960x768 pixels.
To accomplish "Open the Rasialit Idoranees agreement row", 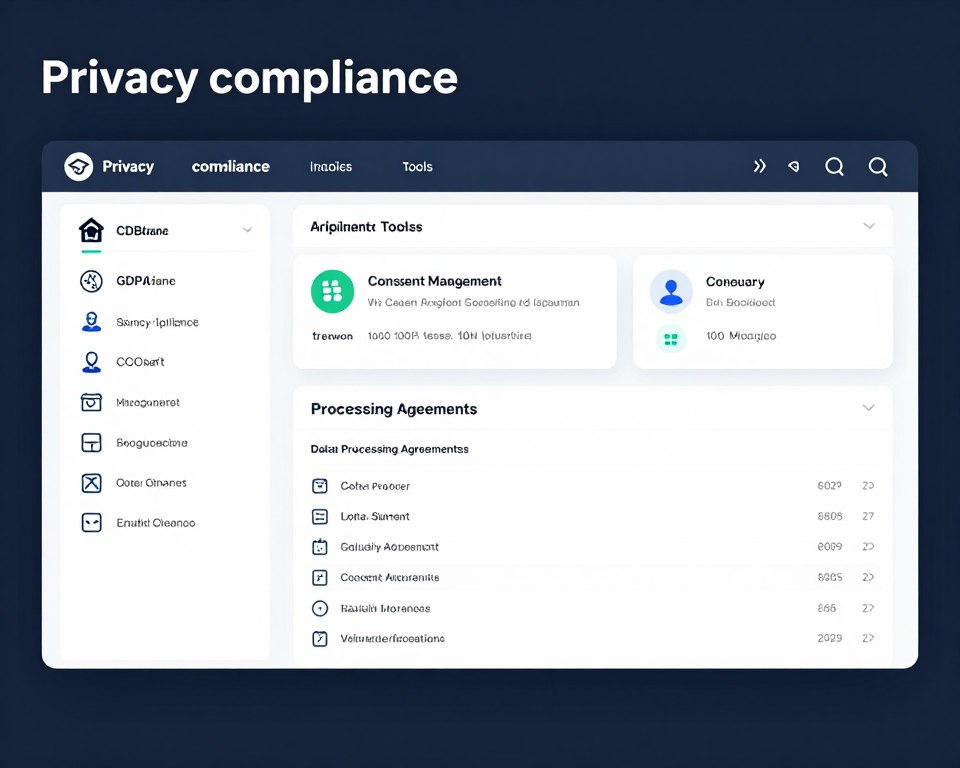I will click(592, 608).
